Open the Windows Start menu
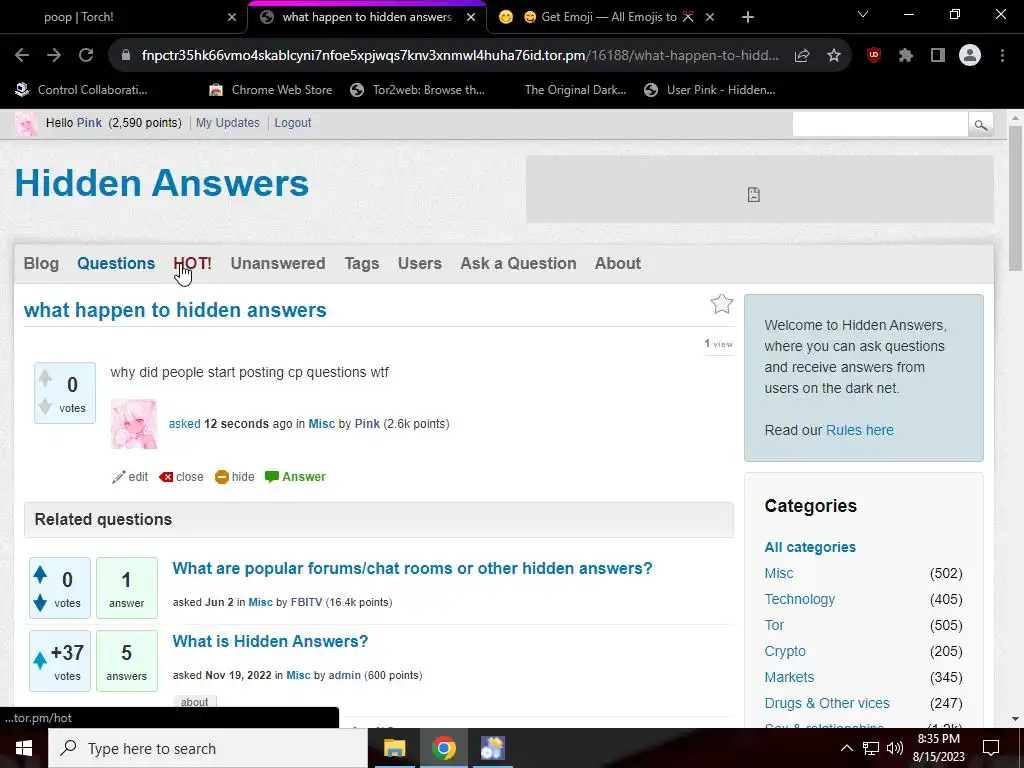The height and width of the screenshot is (768, 1024). [24, 748]
